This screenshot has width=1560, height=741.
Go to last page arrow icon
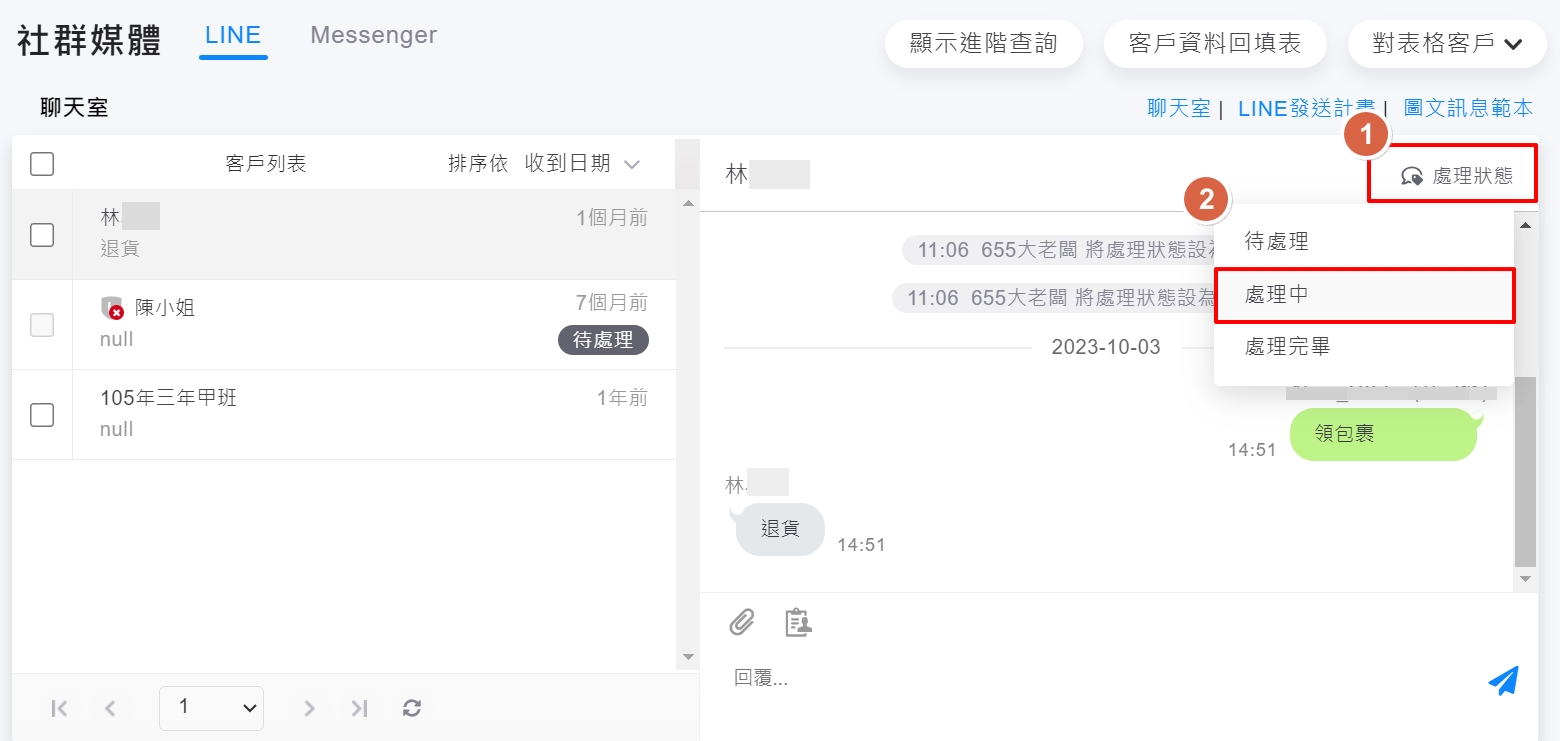click(360, 708)
